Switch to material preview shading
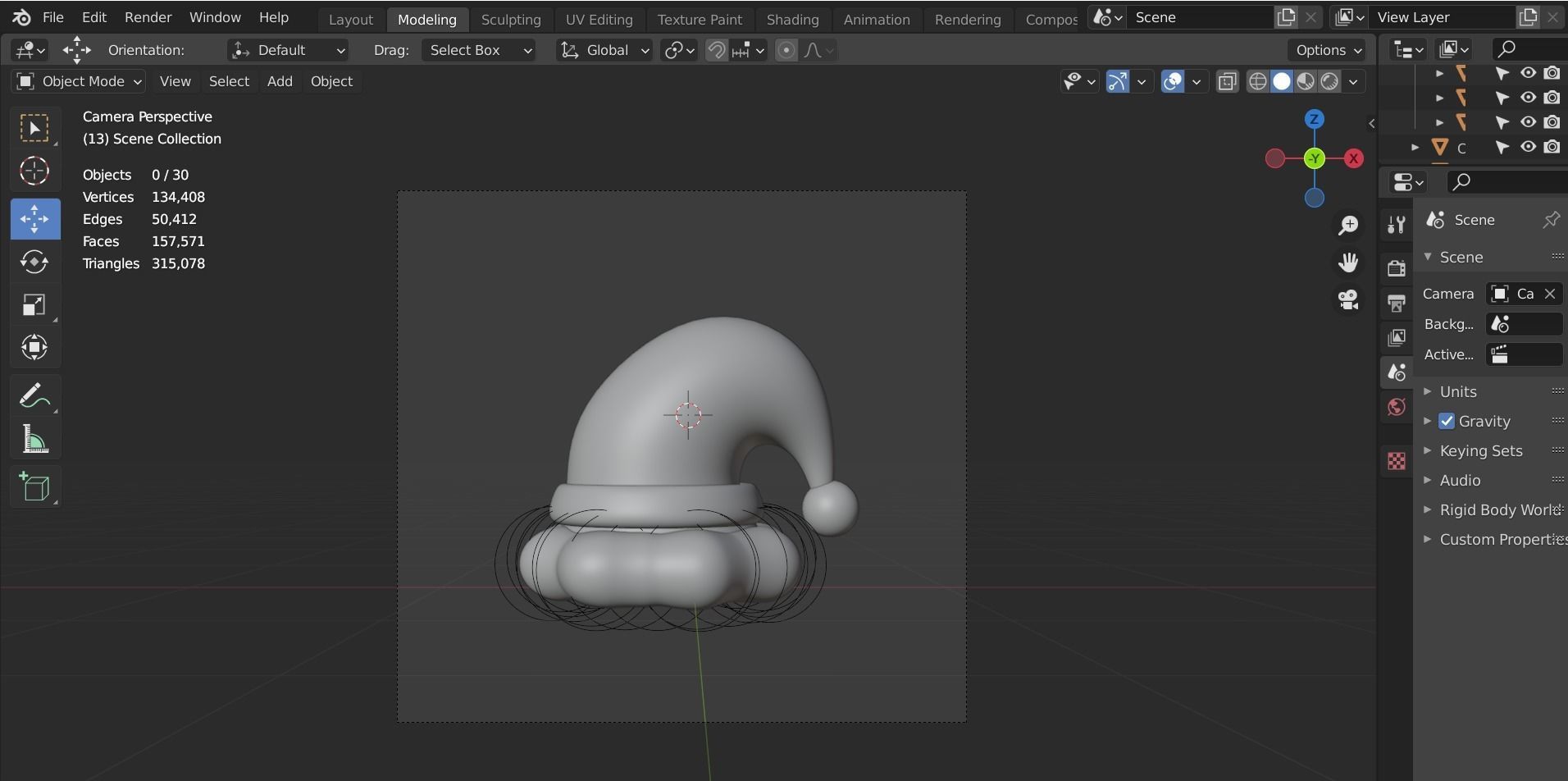Screen dimensions: 1568x781 1306,81
